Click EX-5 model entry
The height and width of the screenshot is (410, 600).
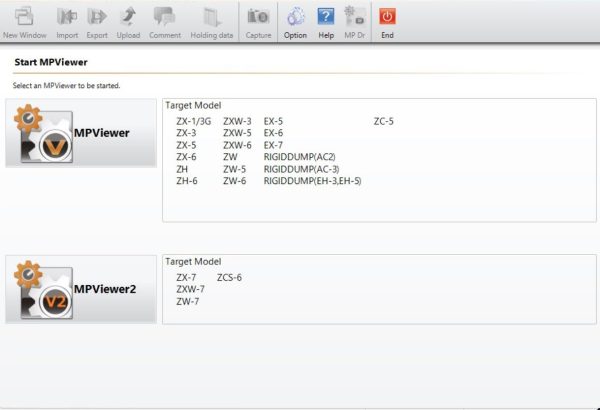273,121
